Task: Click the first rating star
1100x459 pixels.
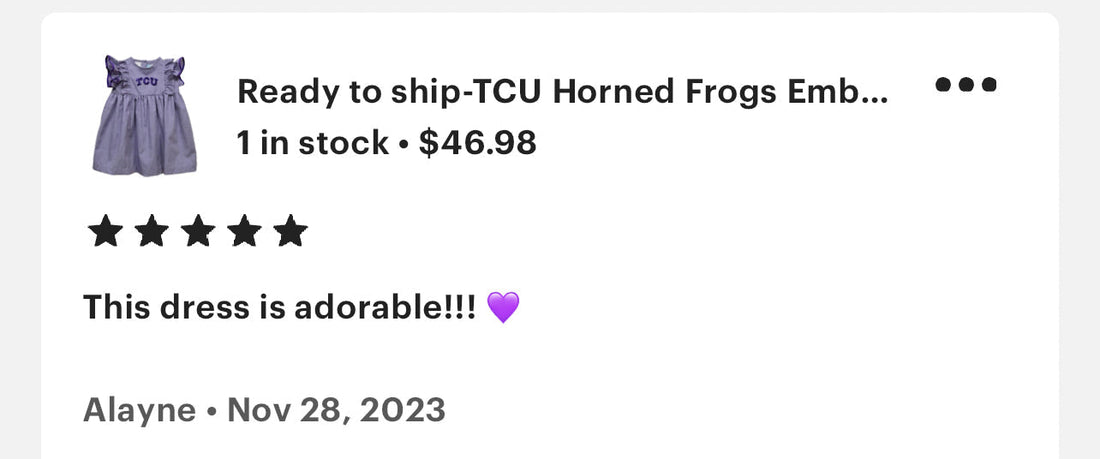Action: pyautogui.click(x=105, y=232)
